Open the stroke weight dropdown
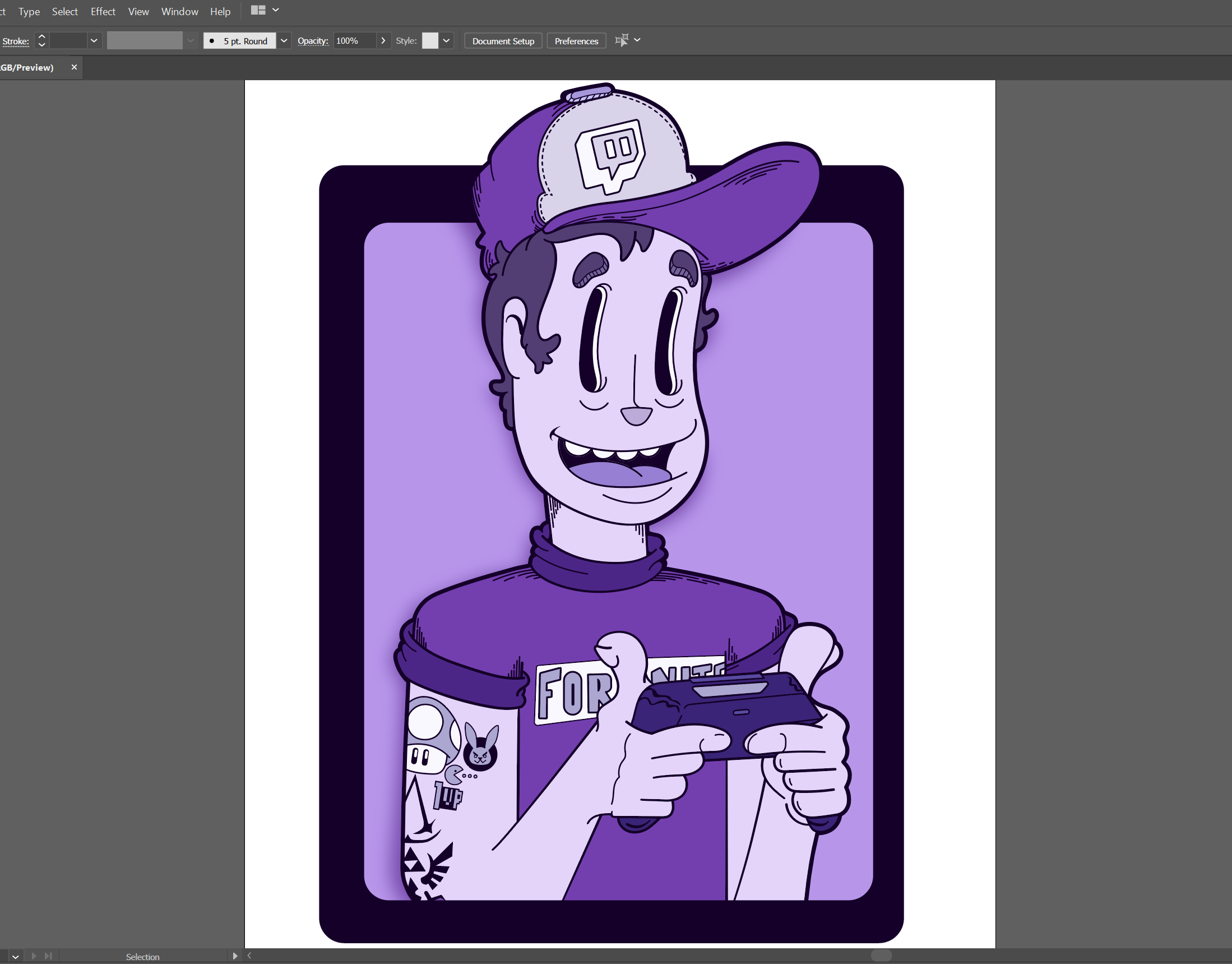 (x=94, y=40)
